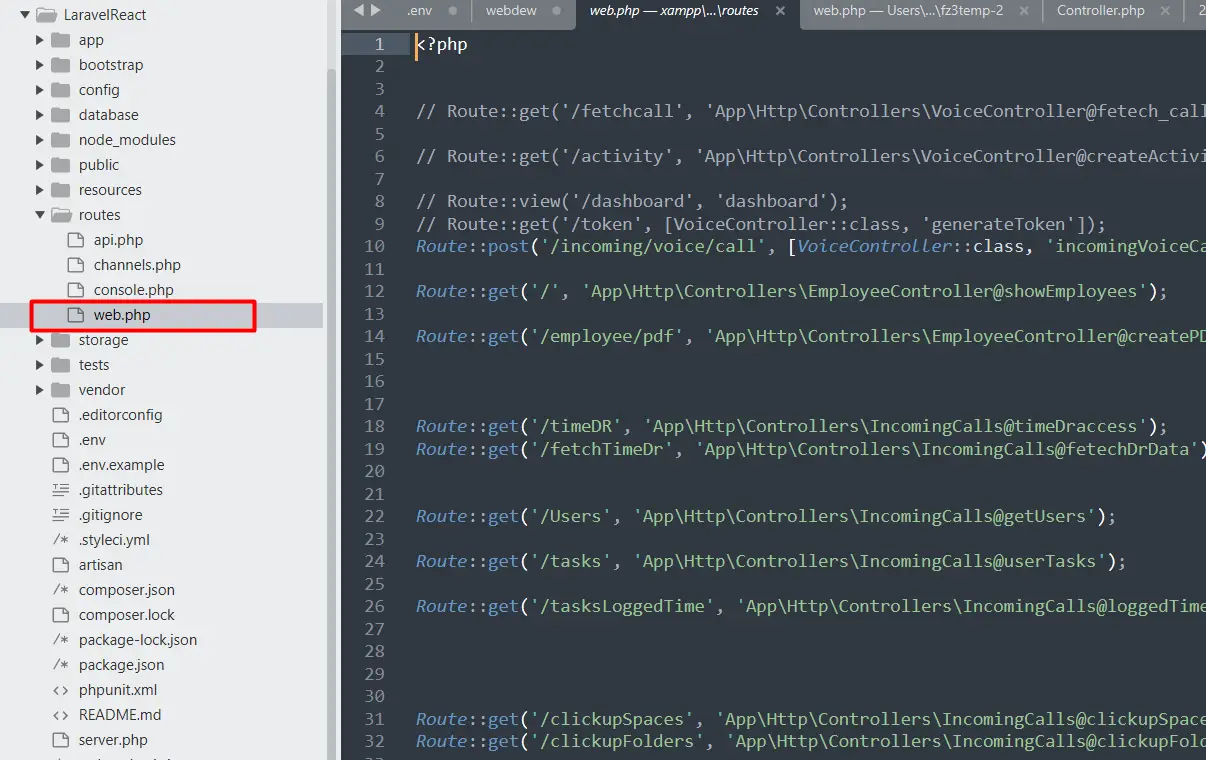Open channels.php in the sidebar
The image size is (1206, 760).
point(137,265)
